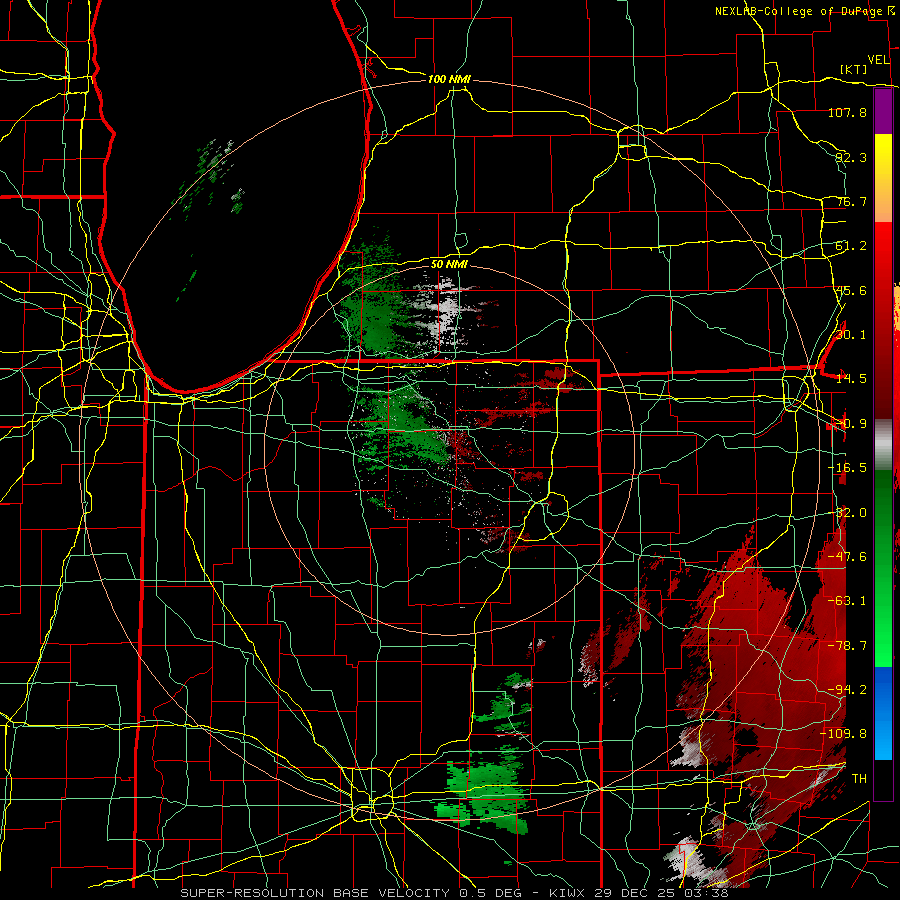Select the -94.2 legend value
The height and width of the screenshot is (900, 900).
[x=847, y=690]
